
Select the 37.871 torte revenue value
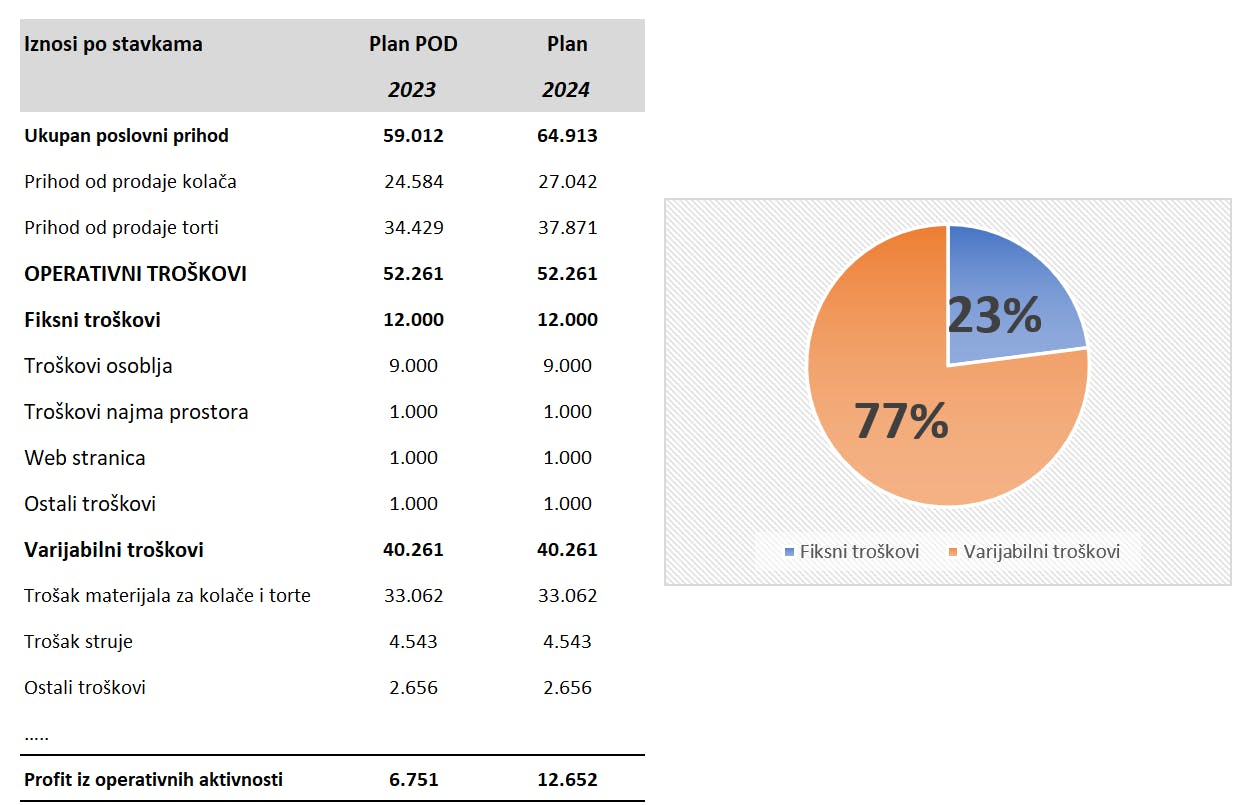pos(567,228)
